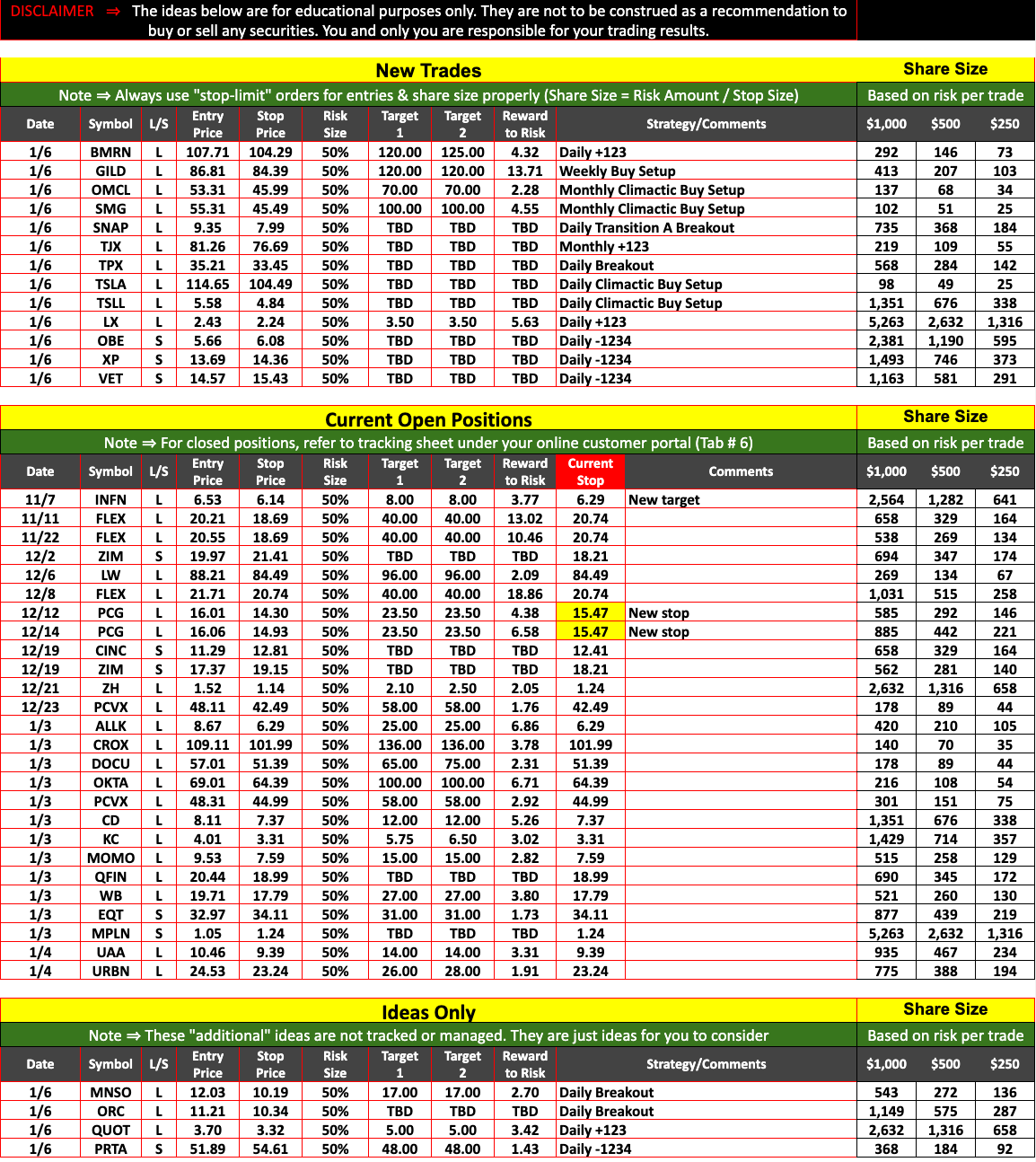Click the QUOT symbol cell

pyautogui.click(x=110, y=1131)
